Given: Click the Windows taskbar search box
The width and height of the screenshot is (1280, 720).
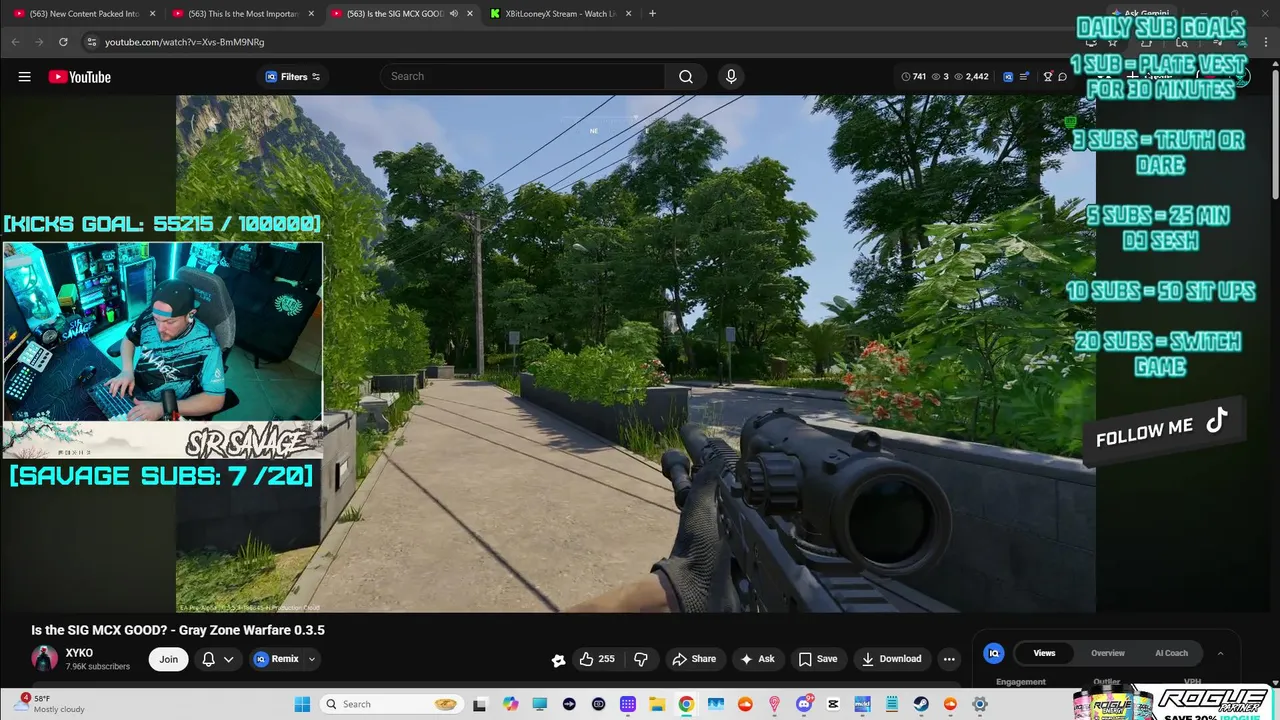Looking at the screenshot, I should (x=392, y=704).
